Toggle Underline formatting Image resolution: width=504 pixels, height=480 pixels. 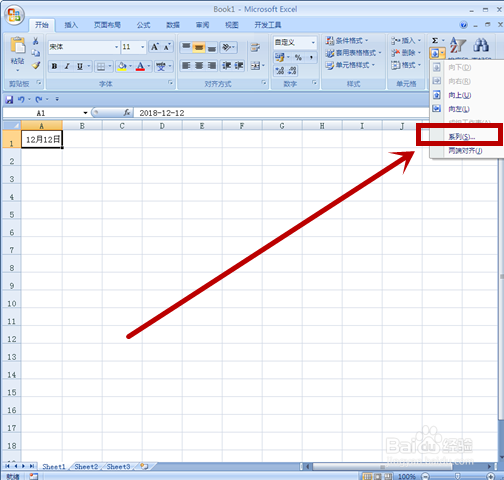point(80,66)
